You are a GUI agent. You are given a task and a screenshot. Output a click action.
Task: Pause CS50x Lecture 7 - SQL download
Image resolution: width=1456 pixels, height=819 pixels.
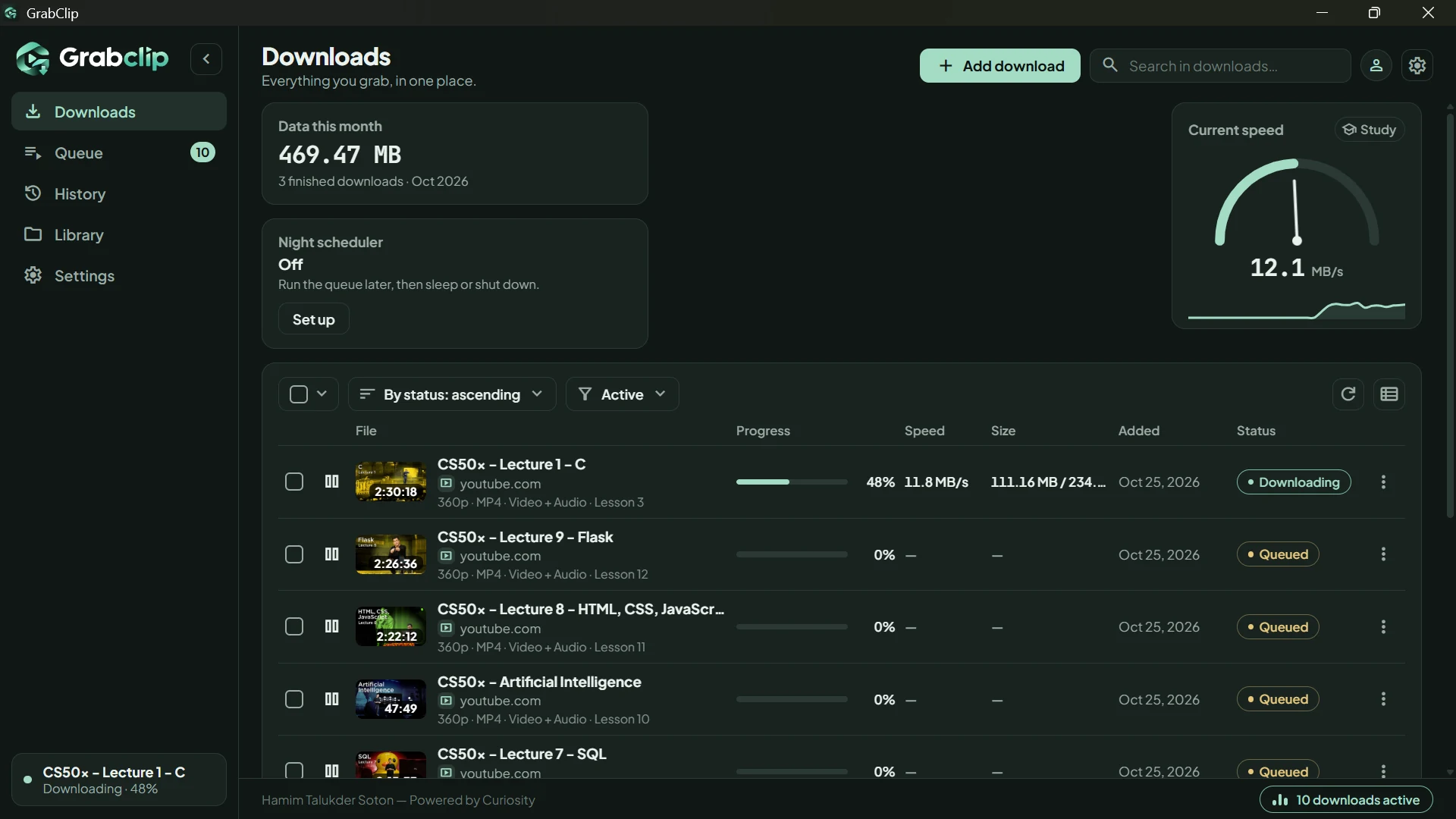pos(331,770)
